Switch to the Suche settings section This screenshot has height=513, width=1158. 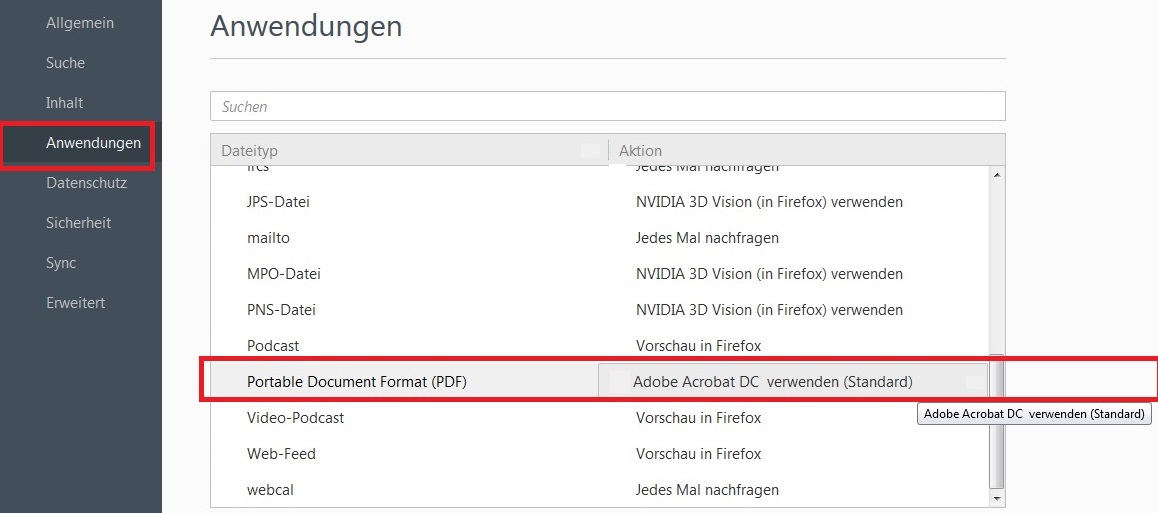point(65,63)
